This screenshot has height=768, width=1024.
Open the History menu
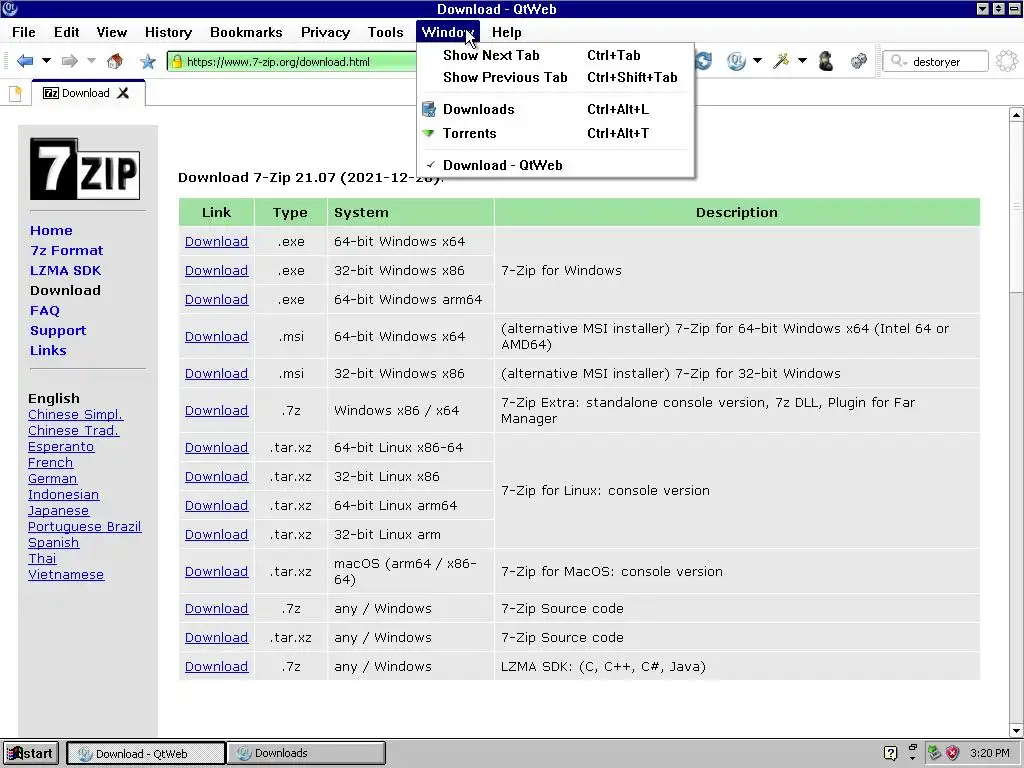point(168,32)
